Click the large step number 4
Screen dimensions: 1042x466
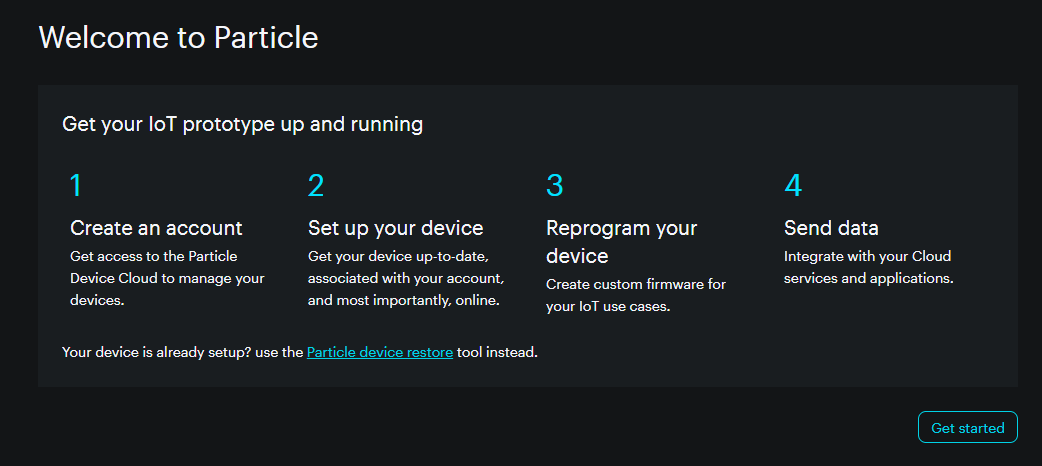pyautogui.click(x=793, y=186)
